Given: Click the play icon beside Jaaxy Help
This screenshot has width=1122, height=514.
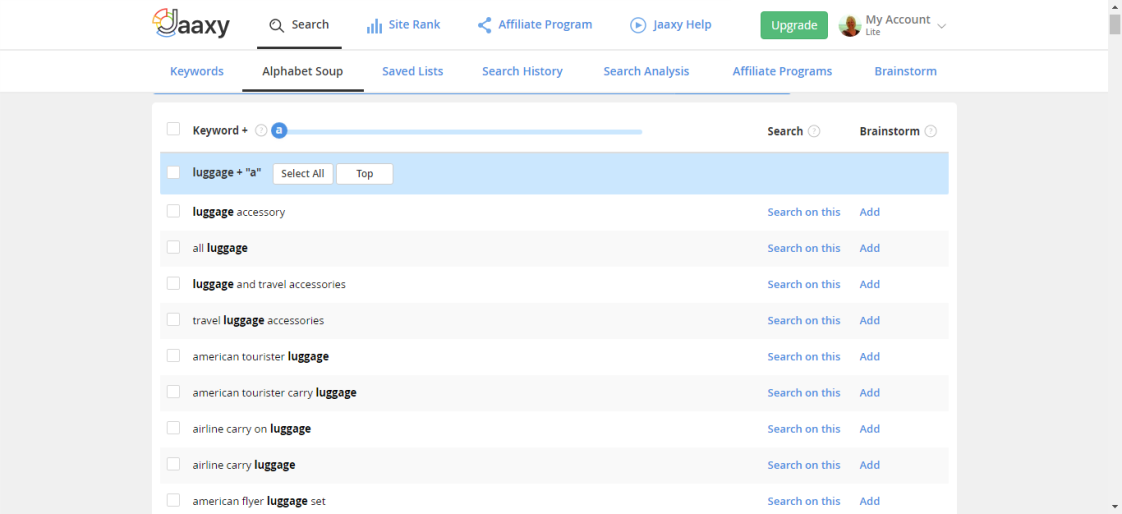Looking at the screenshot, I should pyautogui.click(x=638, y=25).
